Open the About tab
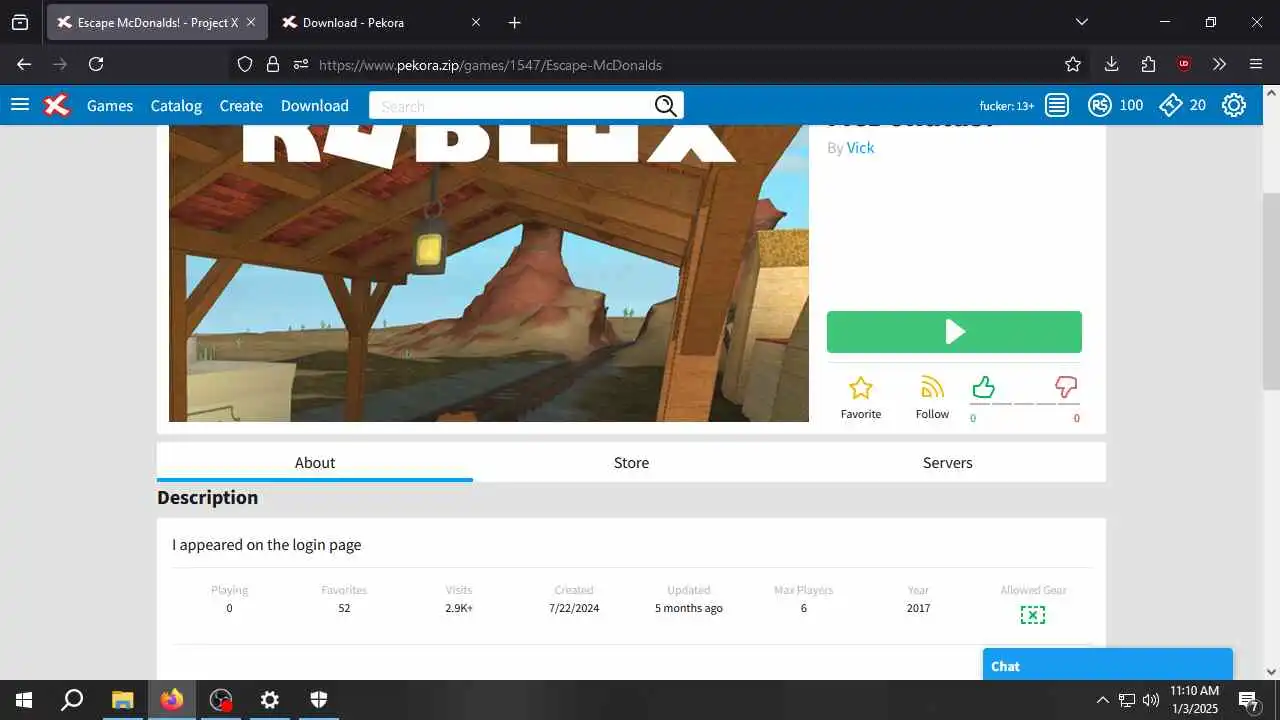This screenshot has height=720, width=1280. 315,462
